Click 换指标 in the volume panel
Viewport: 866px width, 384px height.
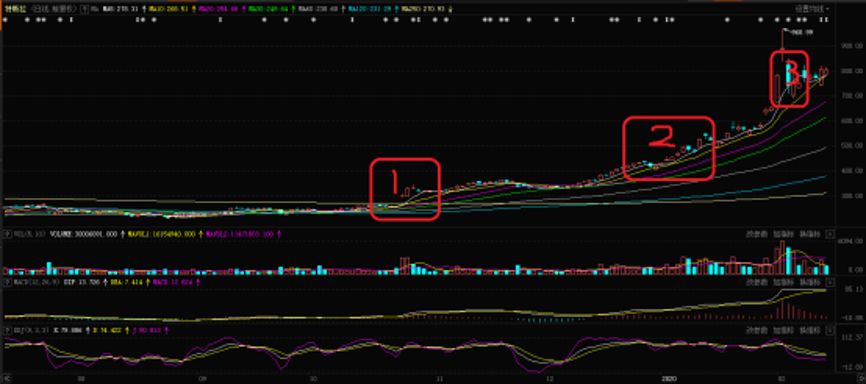pyautogui.click(x=810, y=234)
